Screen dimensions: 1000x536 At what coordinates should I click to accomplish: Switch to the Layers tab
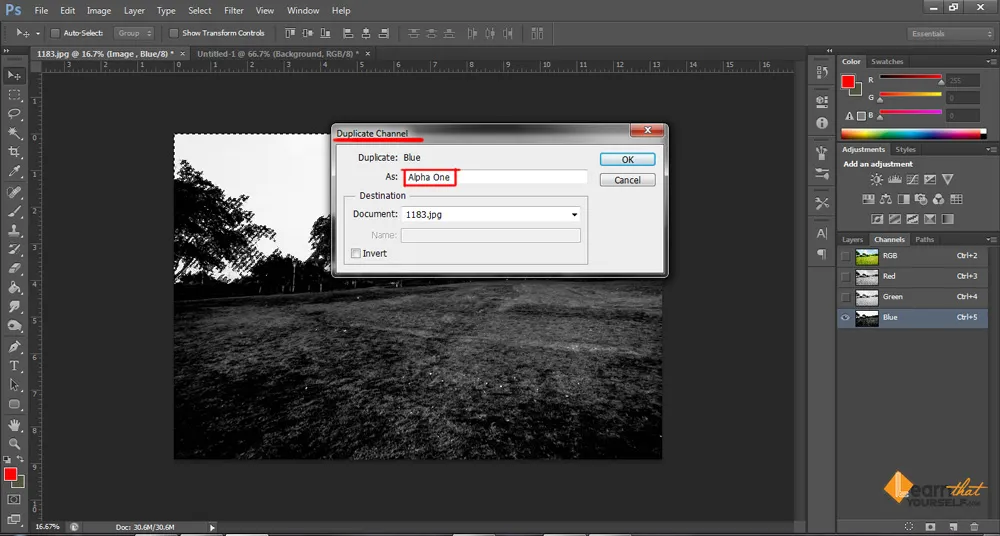click(852, 240)
